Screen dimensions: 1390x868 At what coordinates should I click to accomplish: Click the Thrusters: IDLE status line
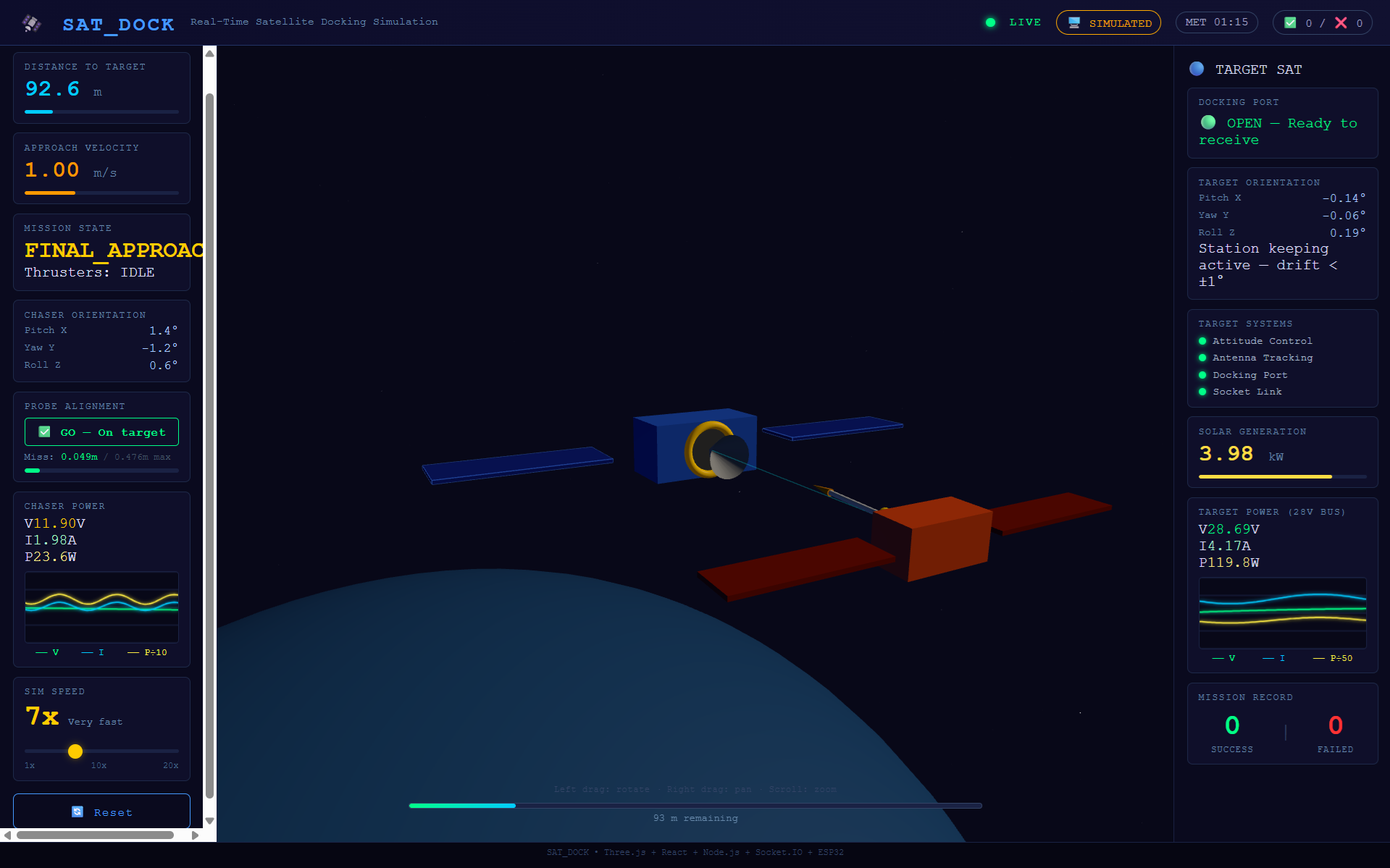[x=89, y=272]
